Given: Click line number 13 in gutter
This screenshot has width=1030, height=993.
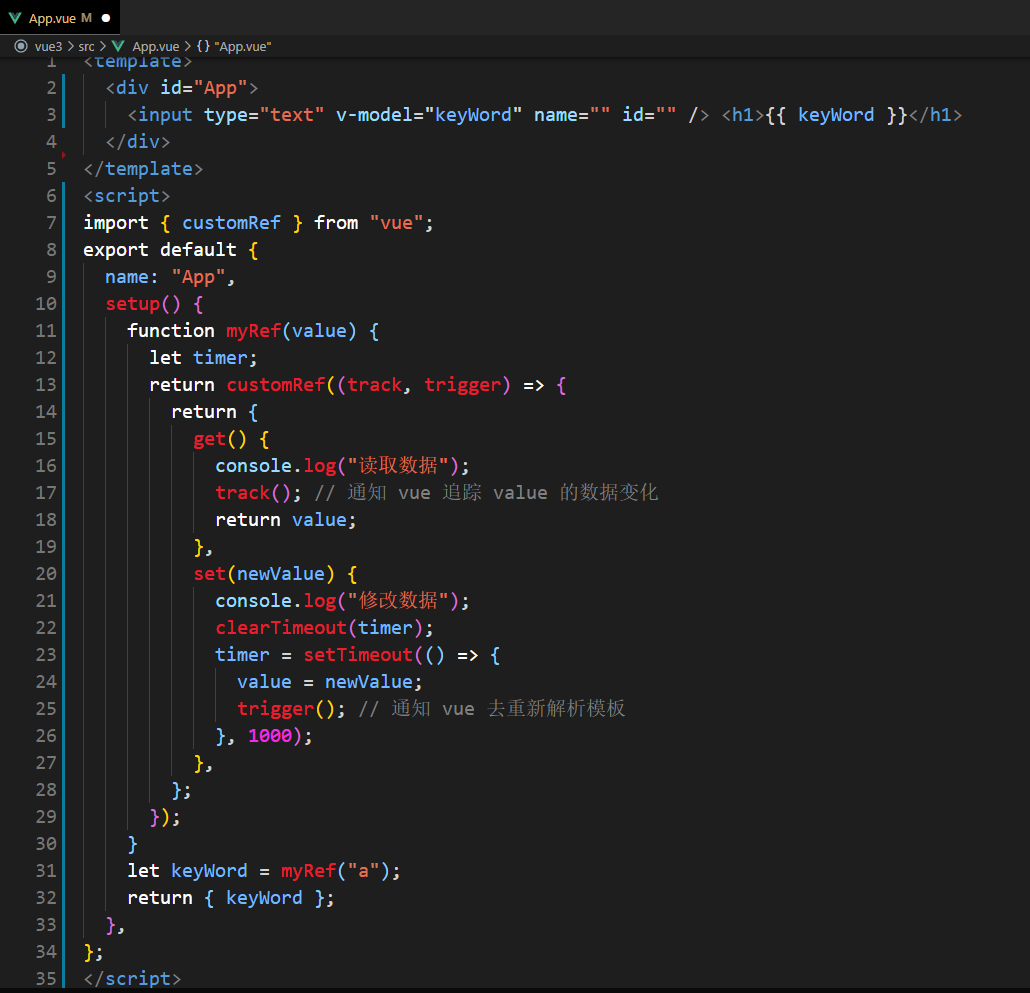Looking at the screenshot, I should pyautogui.click(x=46, y=384).
